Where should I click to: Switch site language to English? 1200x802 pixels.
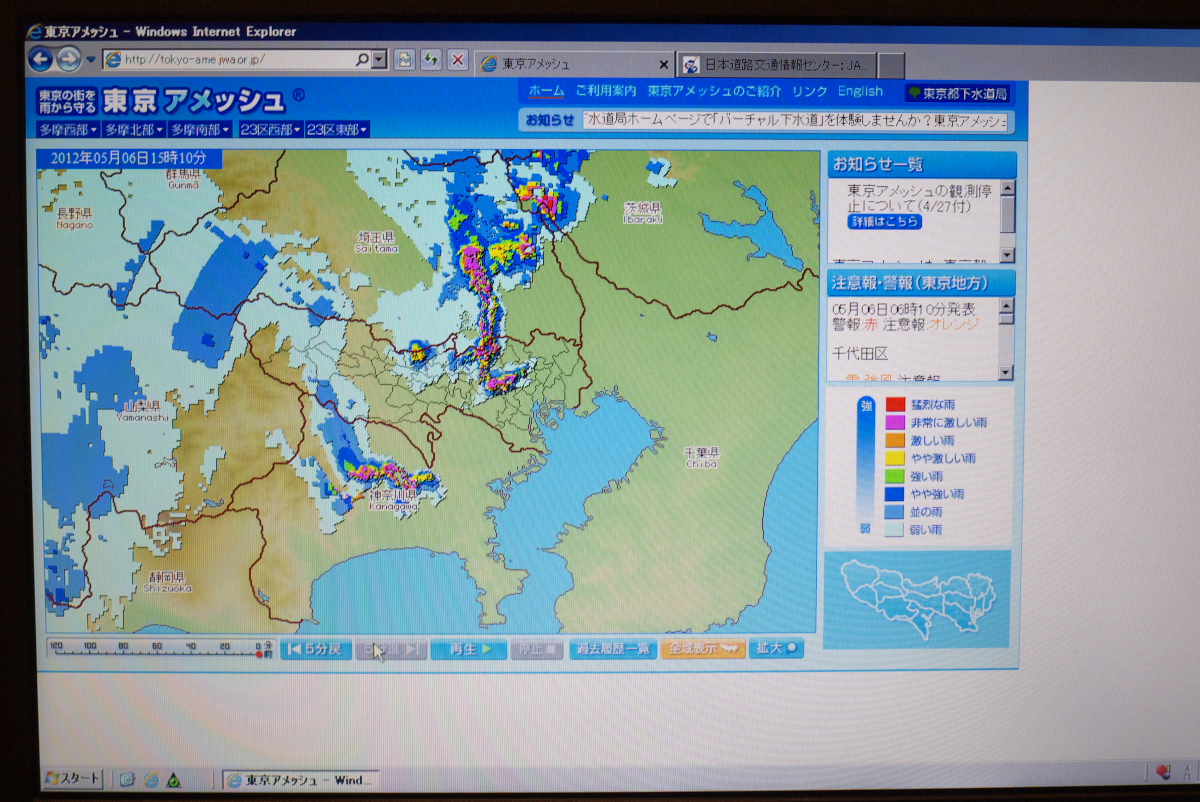(x=860, y=91)
